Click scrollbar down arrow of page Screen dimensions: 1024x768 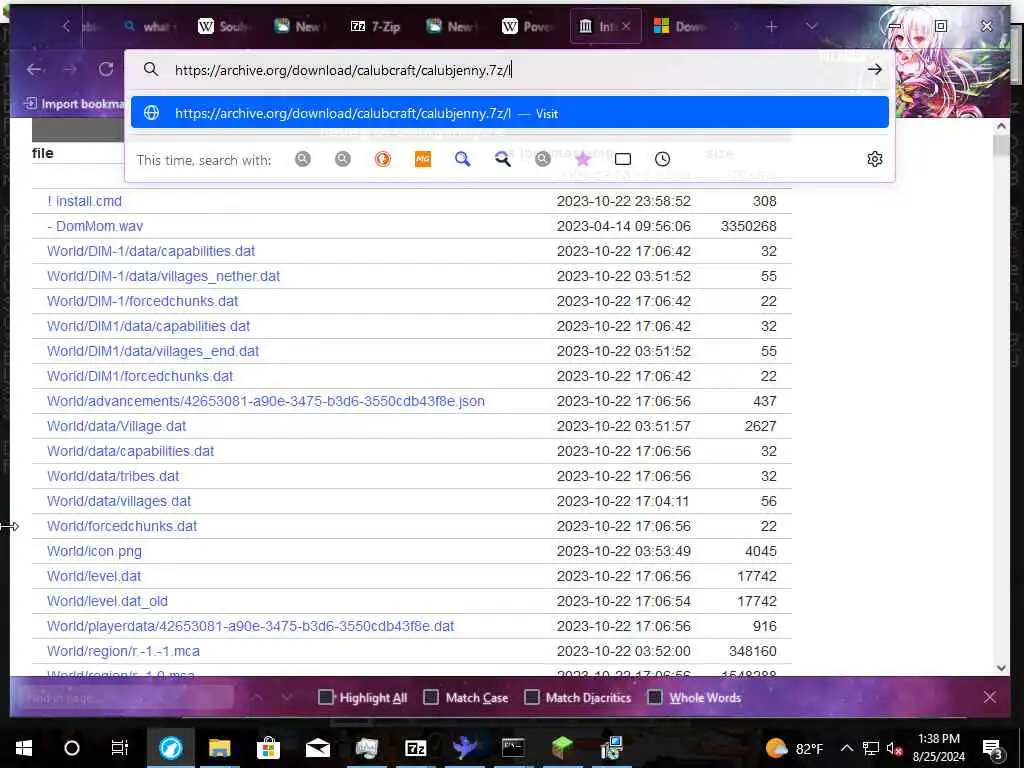pyautogui.click(x=1001, y=667)
